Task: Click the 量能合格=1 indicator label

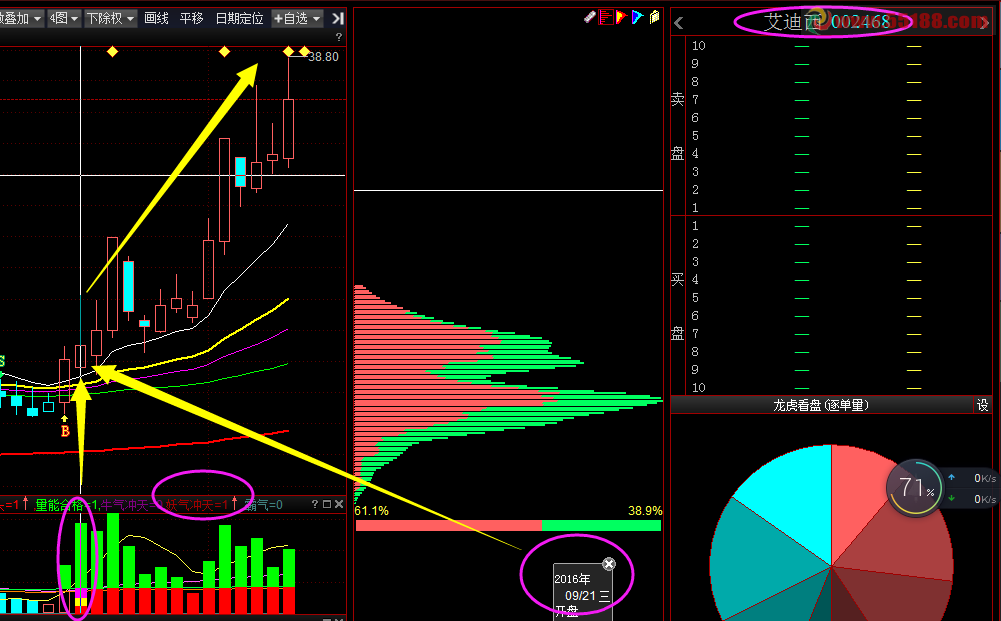Action: click(66, 505)
